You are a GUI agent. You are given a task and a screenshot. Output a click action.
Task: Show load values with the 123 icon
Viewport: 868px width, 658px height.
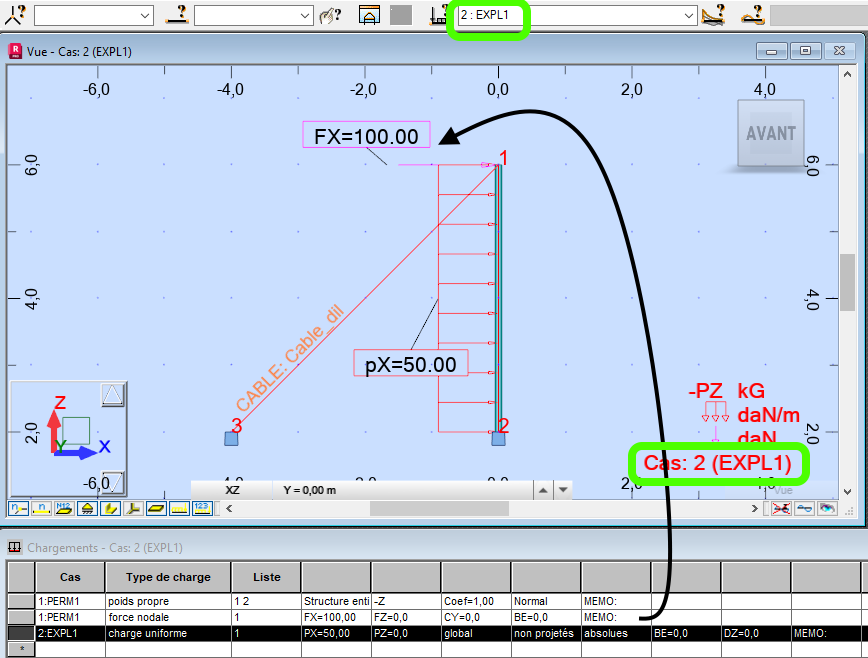tap(200, 509)
